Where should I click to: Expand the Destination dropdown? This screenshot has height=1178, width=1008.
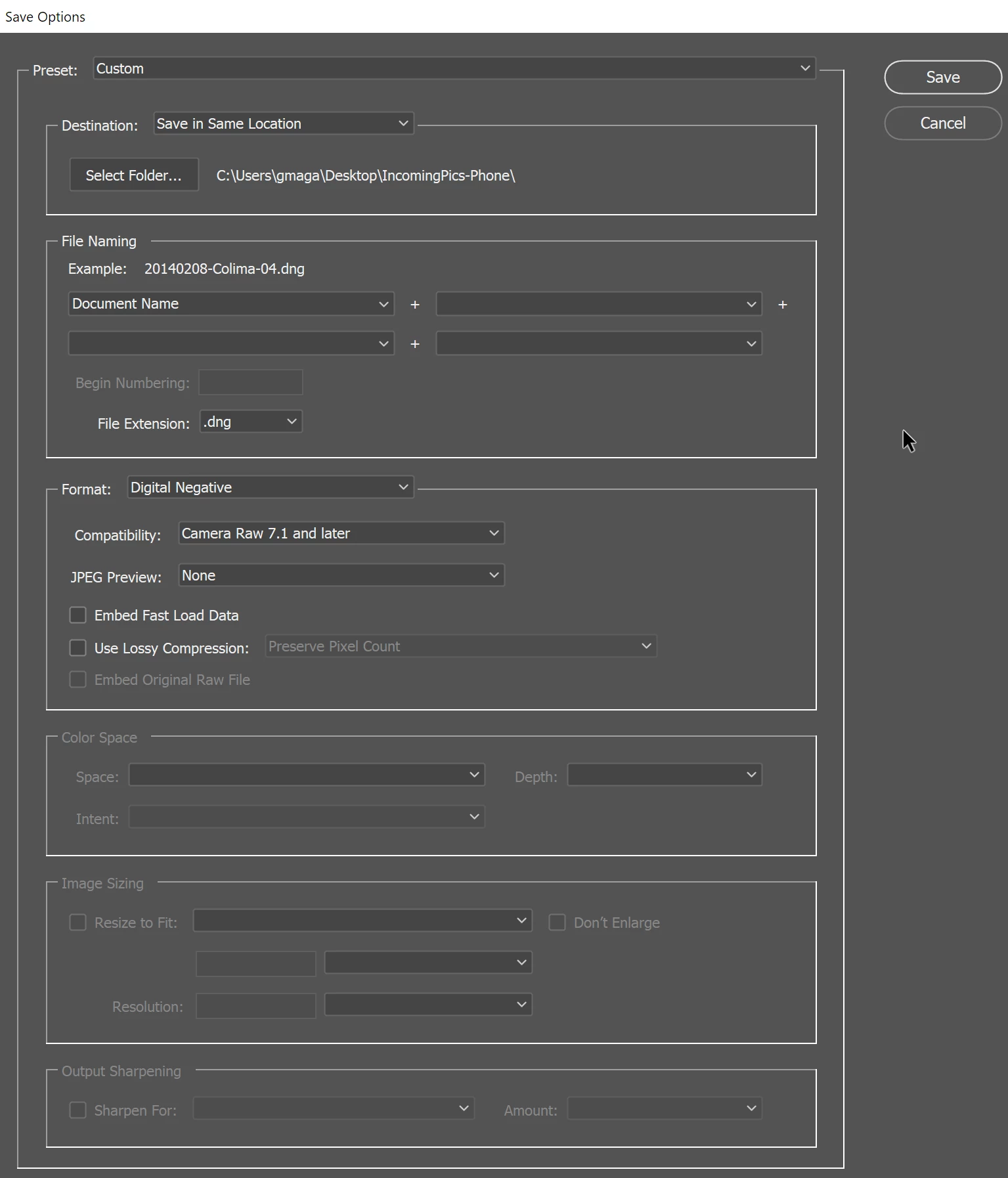284,123
